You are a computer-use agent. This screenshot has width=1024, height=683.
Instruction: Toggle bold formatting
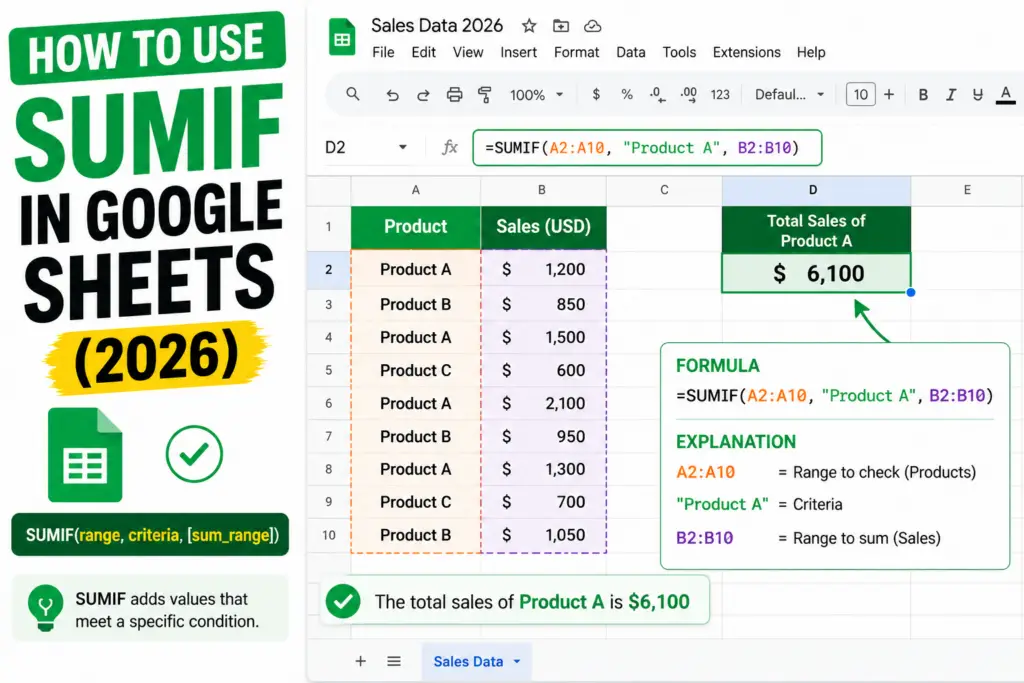coord(923,95)
